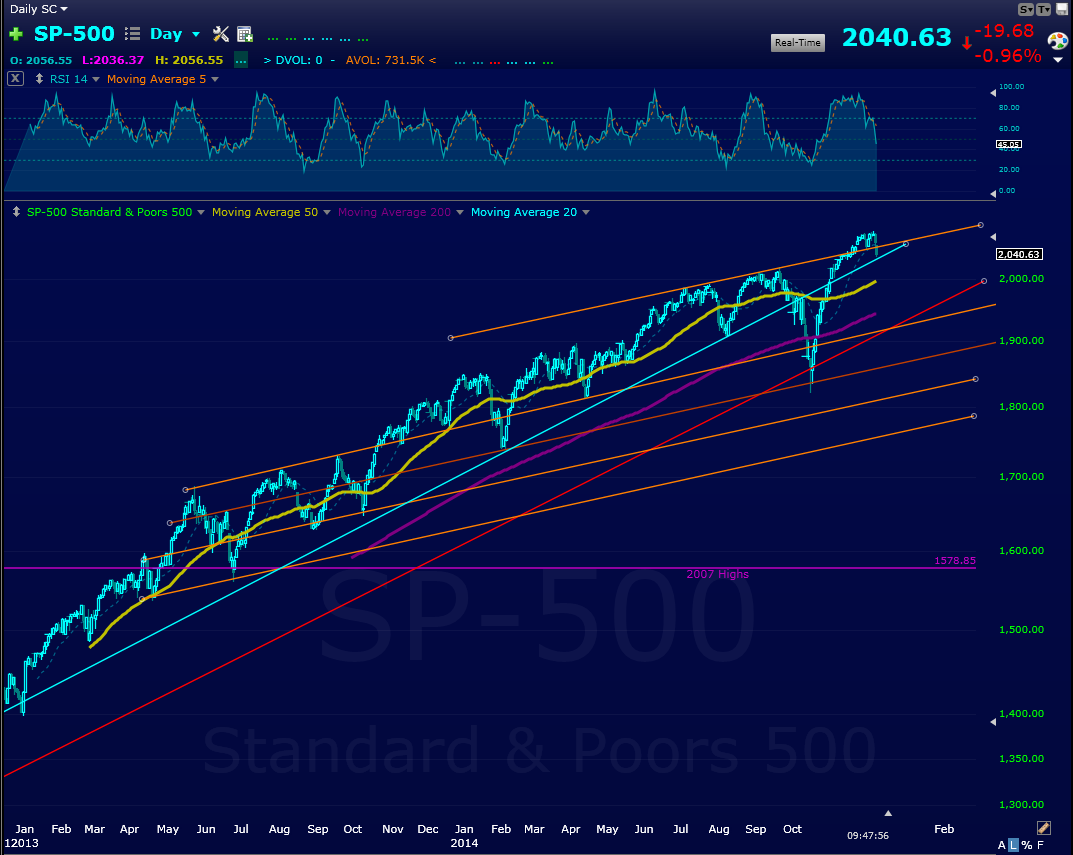
Task: Click the lowest orange trendline's right endpoint handle
Action: click(x=974, y=416)
